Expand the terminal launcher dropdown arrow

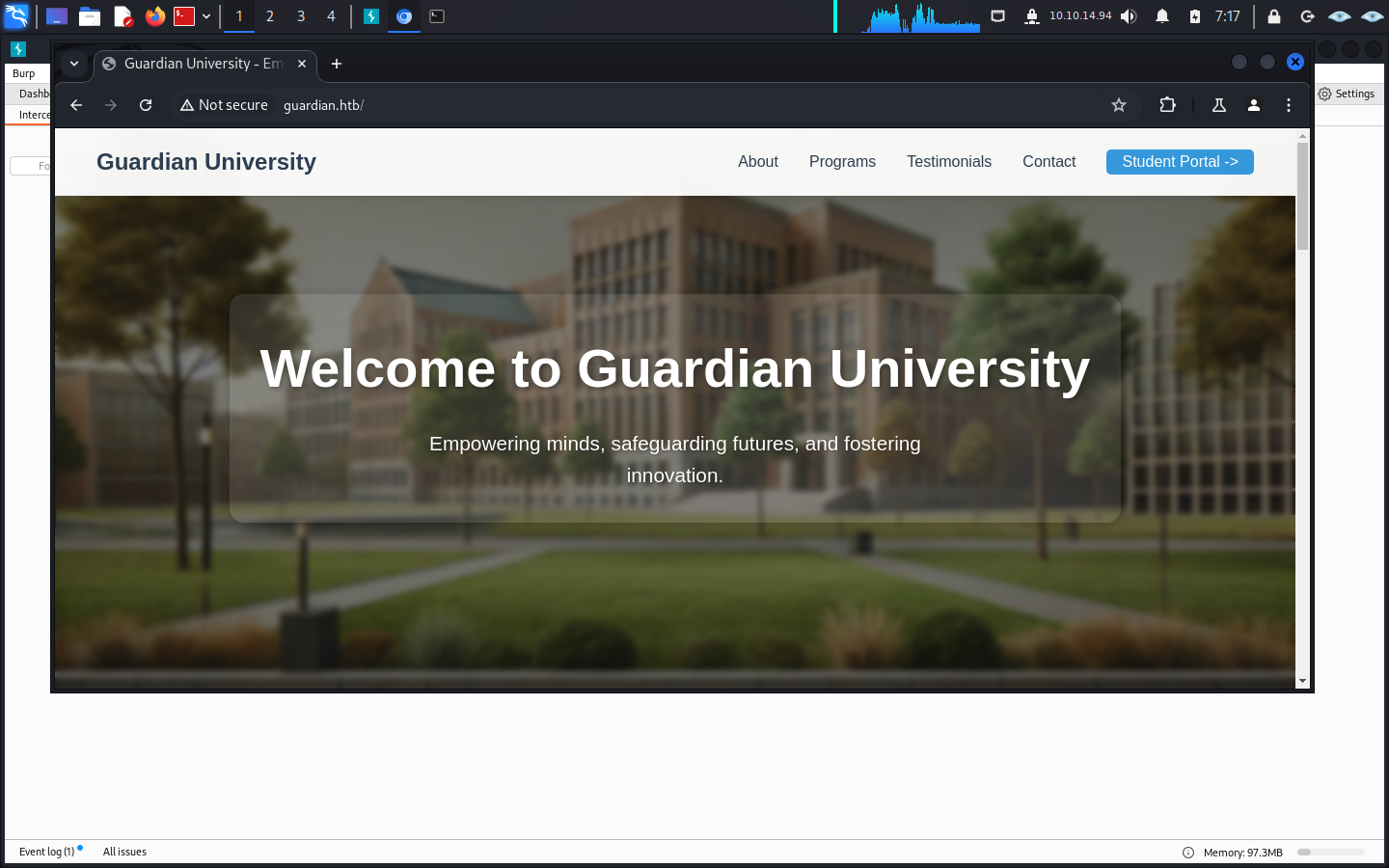click(206, 16)
